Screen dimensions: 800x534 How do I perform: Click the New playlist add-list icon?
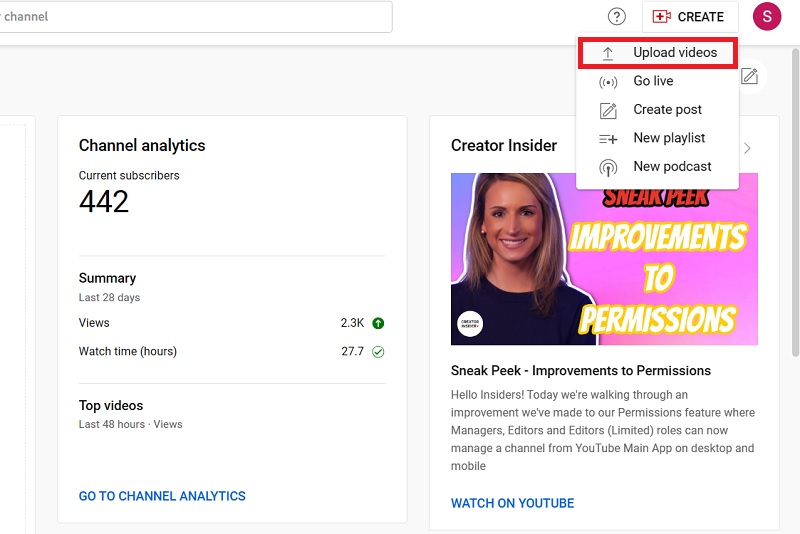click(608, 139)
